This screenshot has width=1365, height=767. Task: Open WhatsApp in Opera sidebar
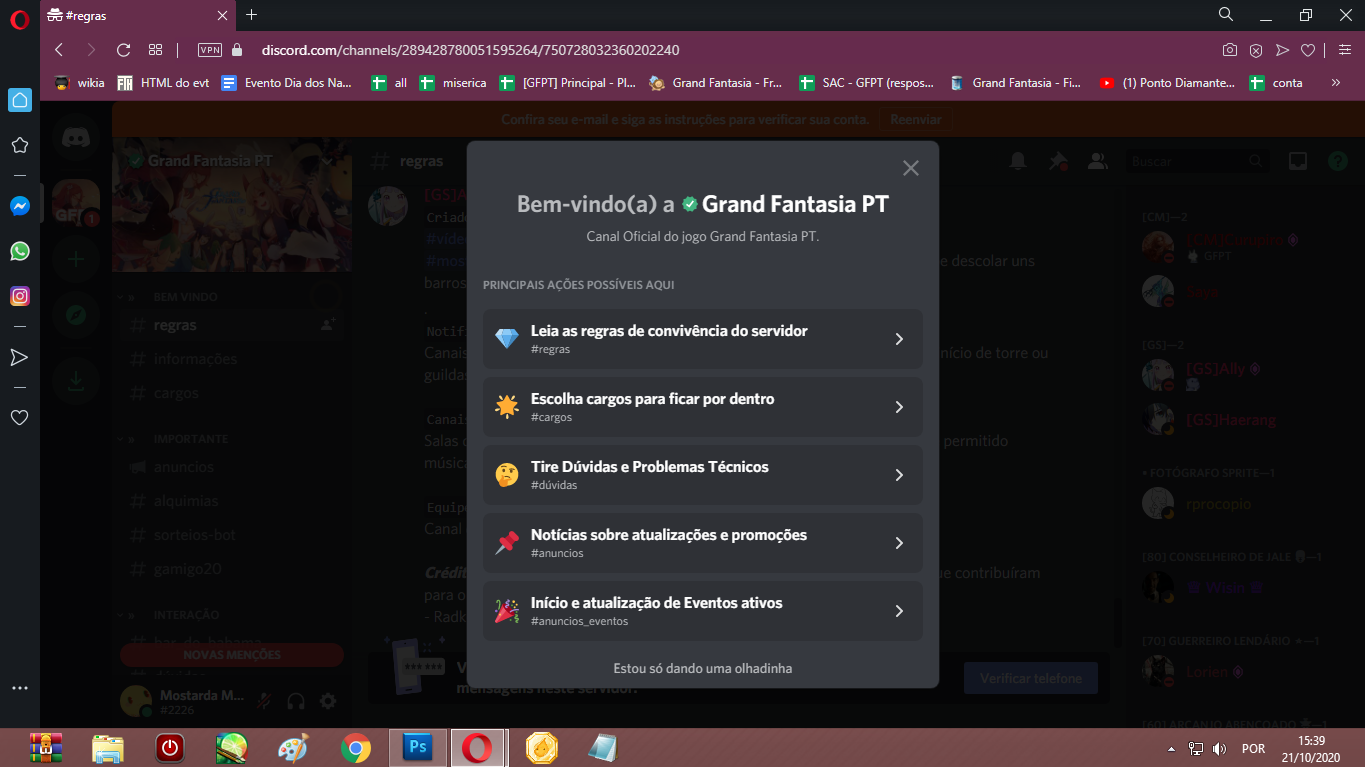point(19,251)
